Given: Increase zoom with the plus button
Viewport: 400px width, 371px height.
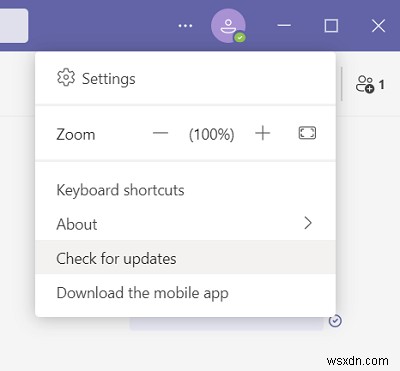Looking at the screenshot, I should (263, 134).
